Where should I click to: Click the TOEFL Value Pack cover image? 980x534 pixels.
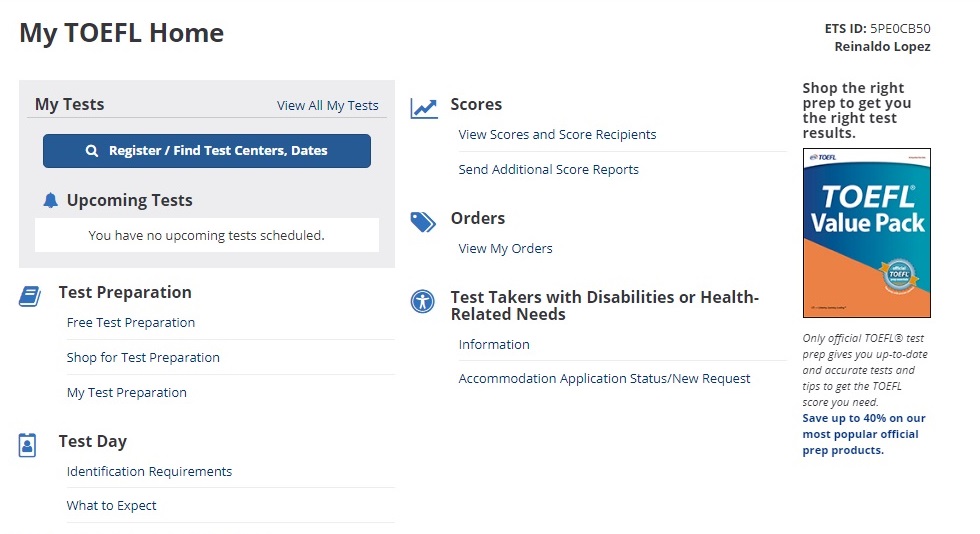click(x=867, y=233)
